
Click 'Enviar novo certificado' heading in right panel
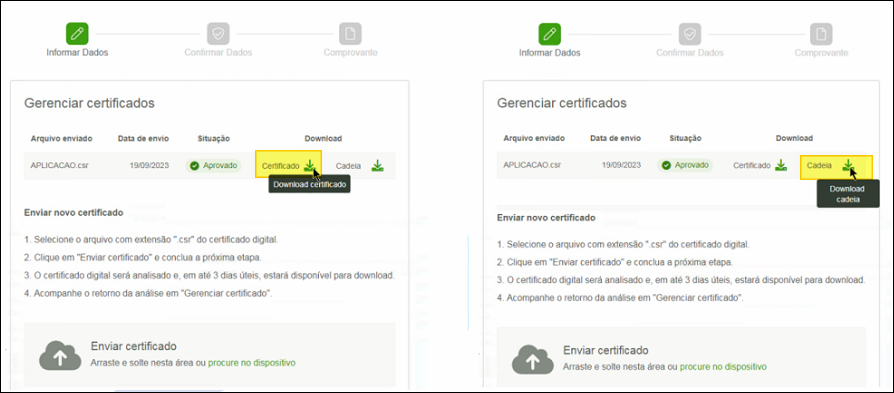[546, 217]
